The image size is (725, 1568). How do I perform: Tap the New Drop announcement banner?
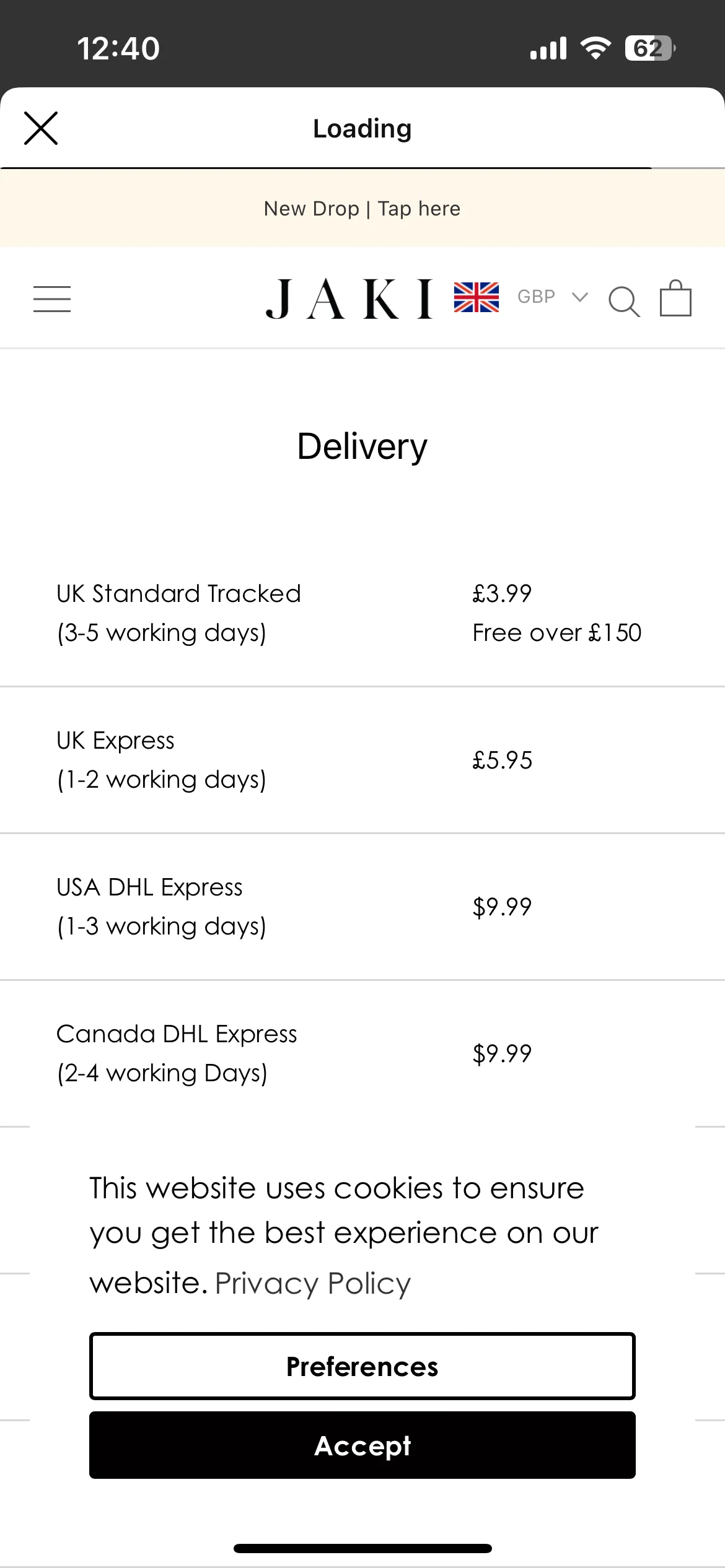[362, 209]
